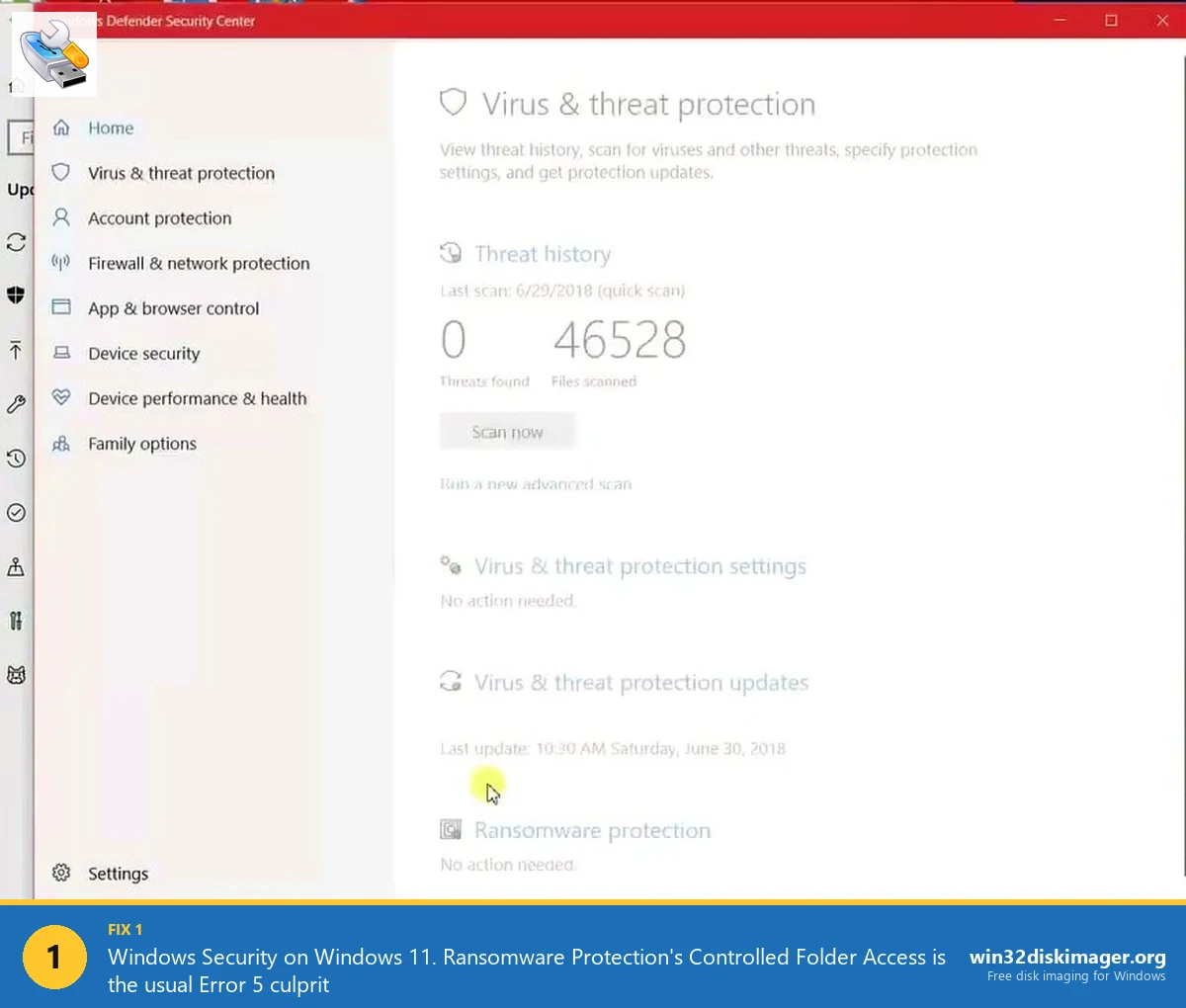Open App & browser control via its icon
This screenshot has width=1186, height=1008.
pyautogui.click(x=60, y=308)
